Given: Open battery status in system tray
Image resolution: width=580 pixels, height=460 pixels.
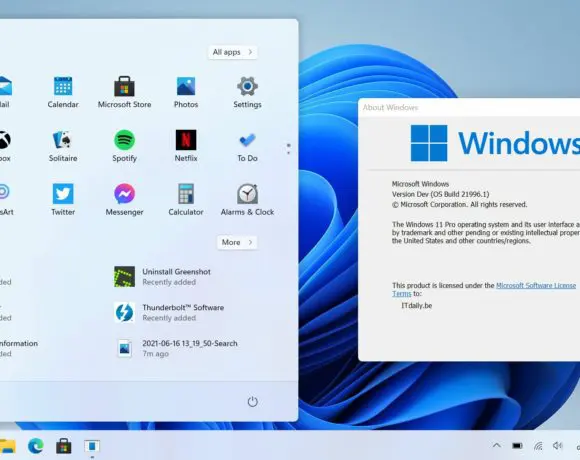Looking at the screenshot, I should 517,446.
